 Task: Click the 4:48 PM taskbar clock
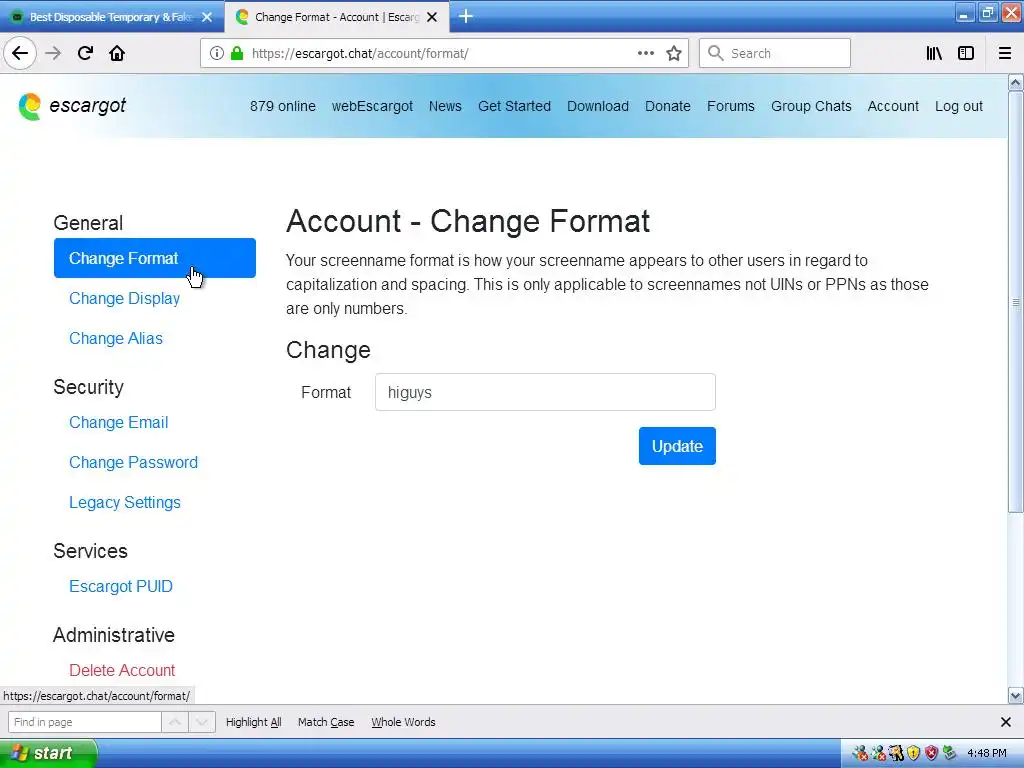click(987, 754)
